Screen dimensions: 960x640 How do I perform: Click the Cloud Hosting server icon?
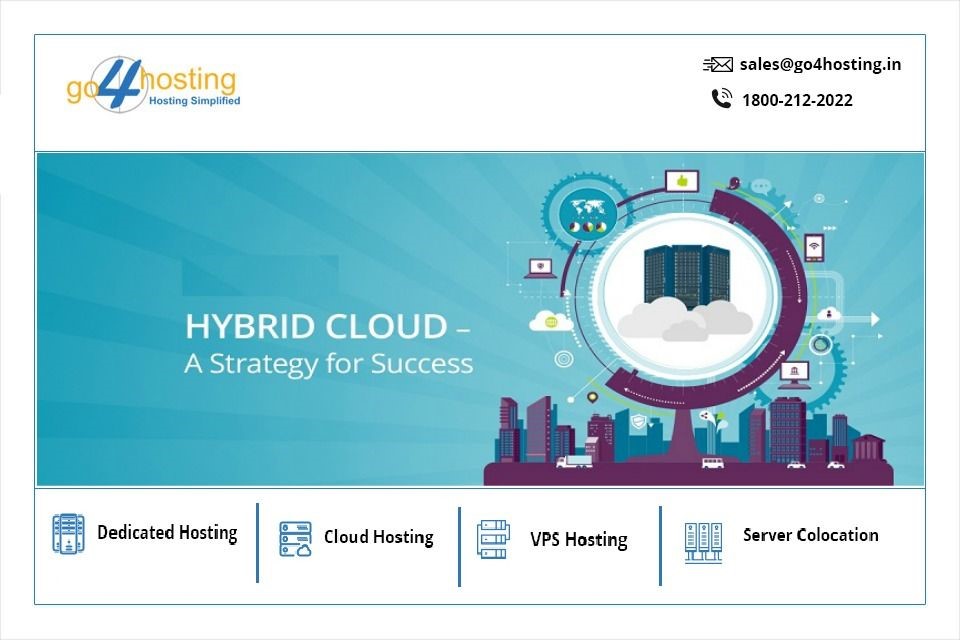click(x=295, y=539)
